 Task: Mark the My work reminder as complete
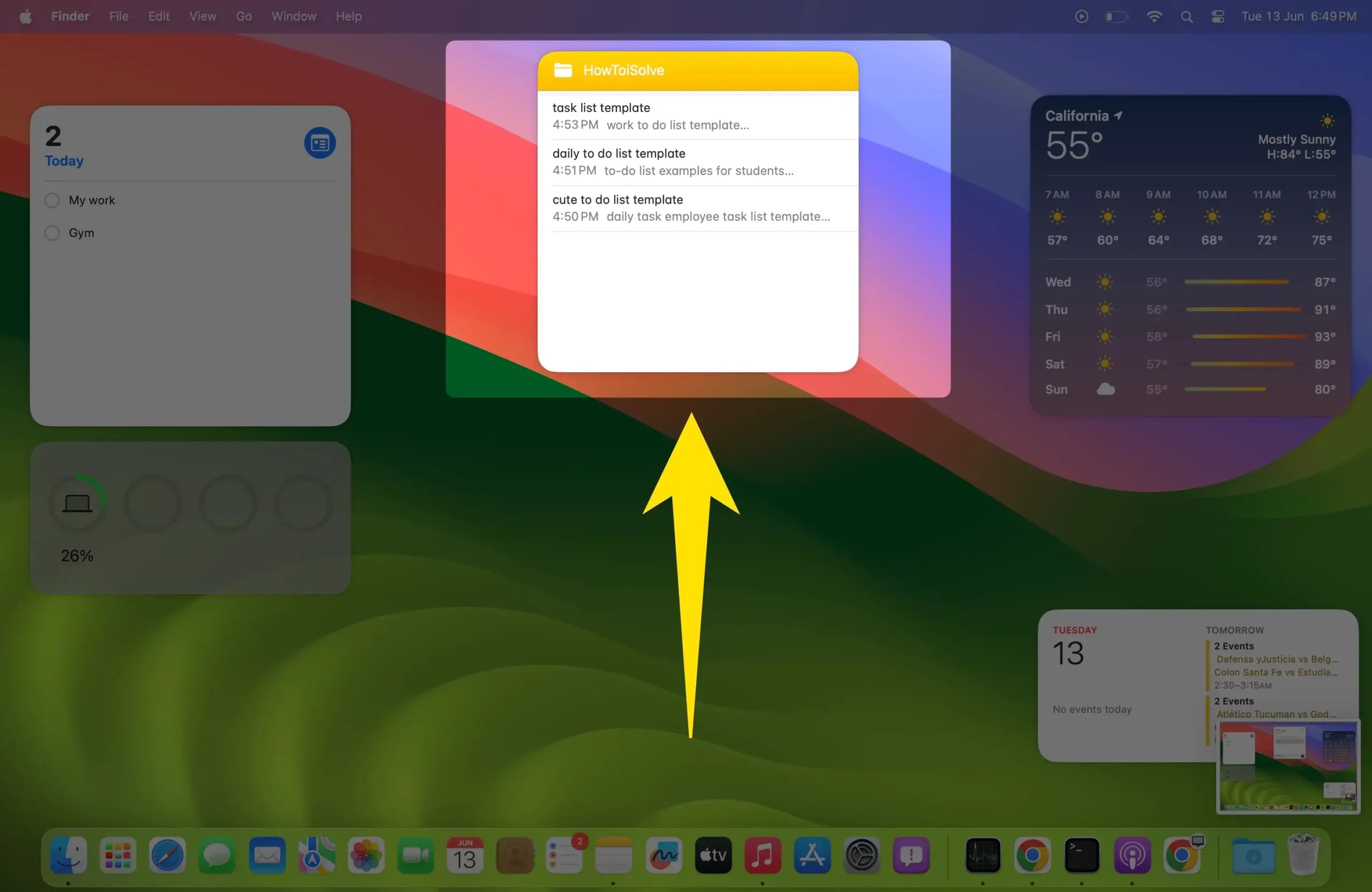[51, 200]
